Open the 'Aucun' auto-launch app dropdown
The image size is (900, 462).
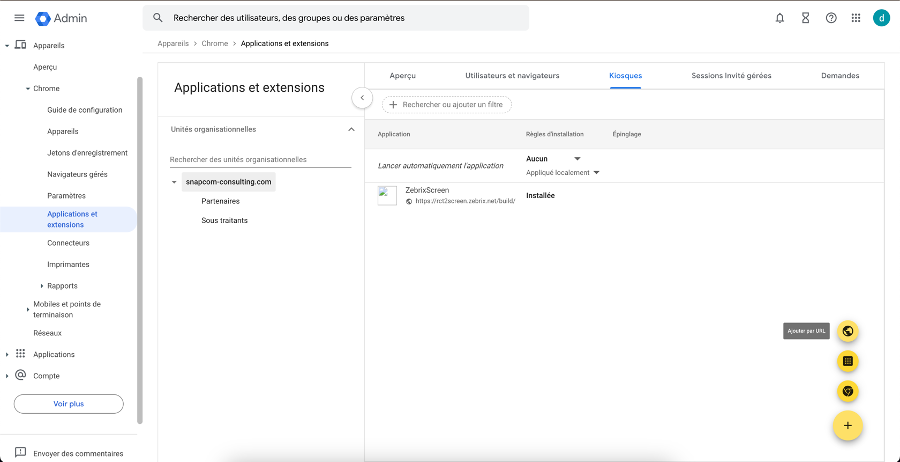pyautogui.click(x=577, y=158)
